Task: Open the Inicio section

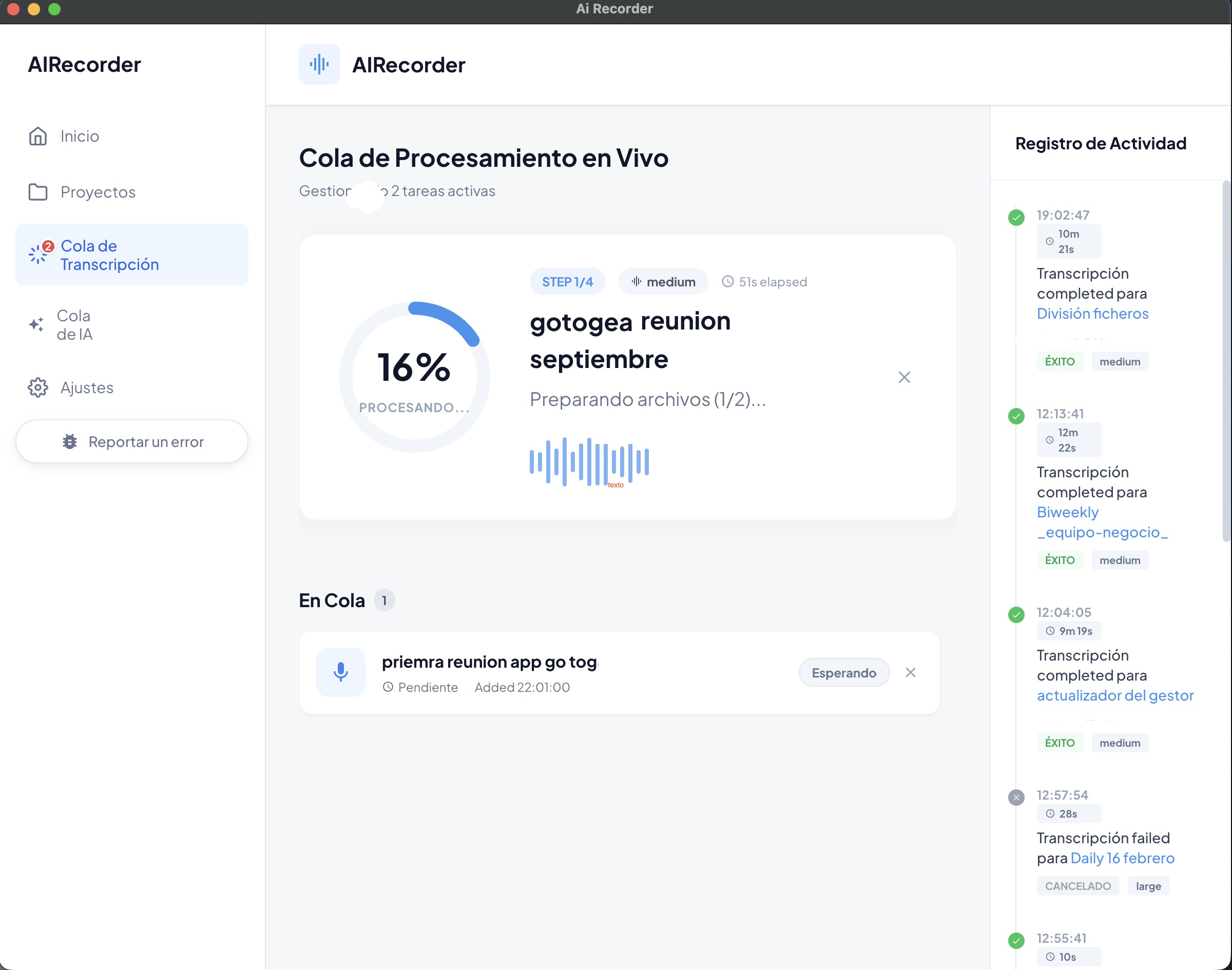Action: (79, 135)
